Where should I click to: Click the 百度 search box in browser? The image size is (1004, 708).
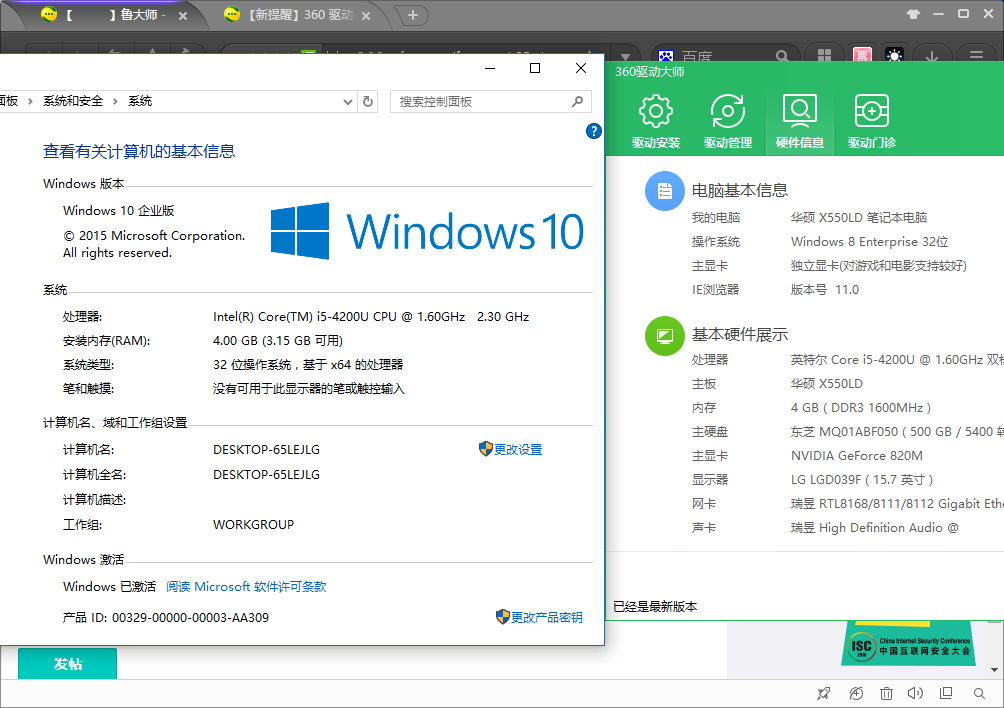725,56
